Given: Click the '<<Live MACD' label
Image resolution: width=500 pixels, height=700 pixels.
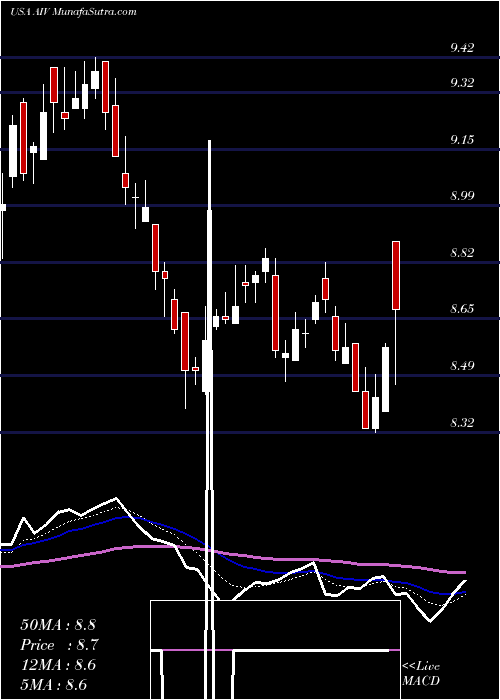Looking at the screenshot, I should point(421,673).
